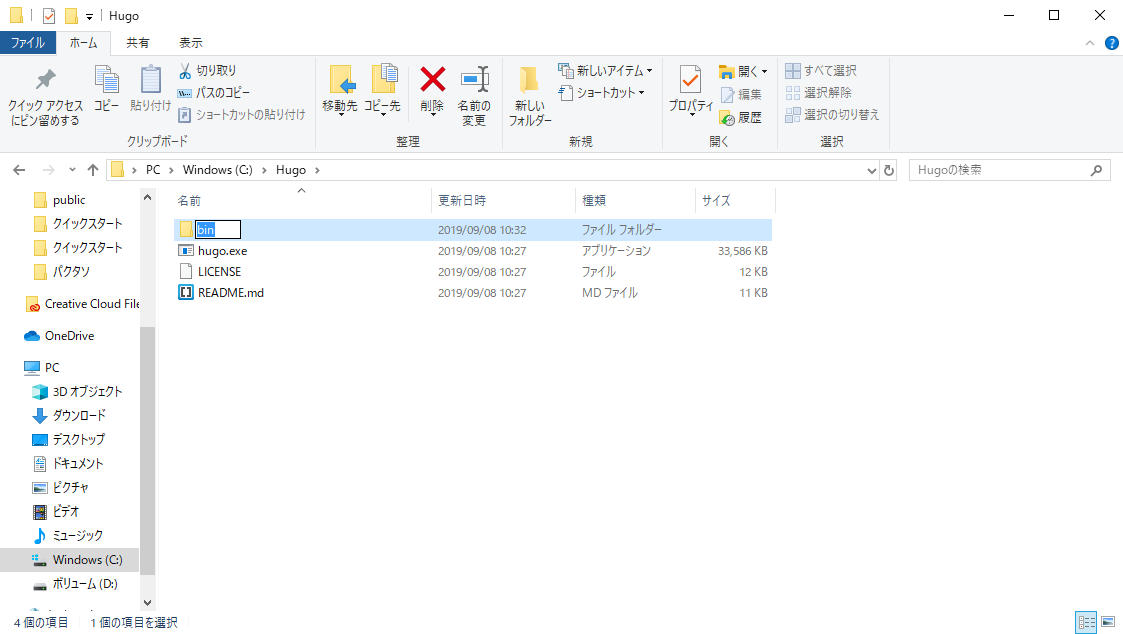
Task: Click the Cut (切り取り) scissors icon
Action: tap(185, 71)
